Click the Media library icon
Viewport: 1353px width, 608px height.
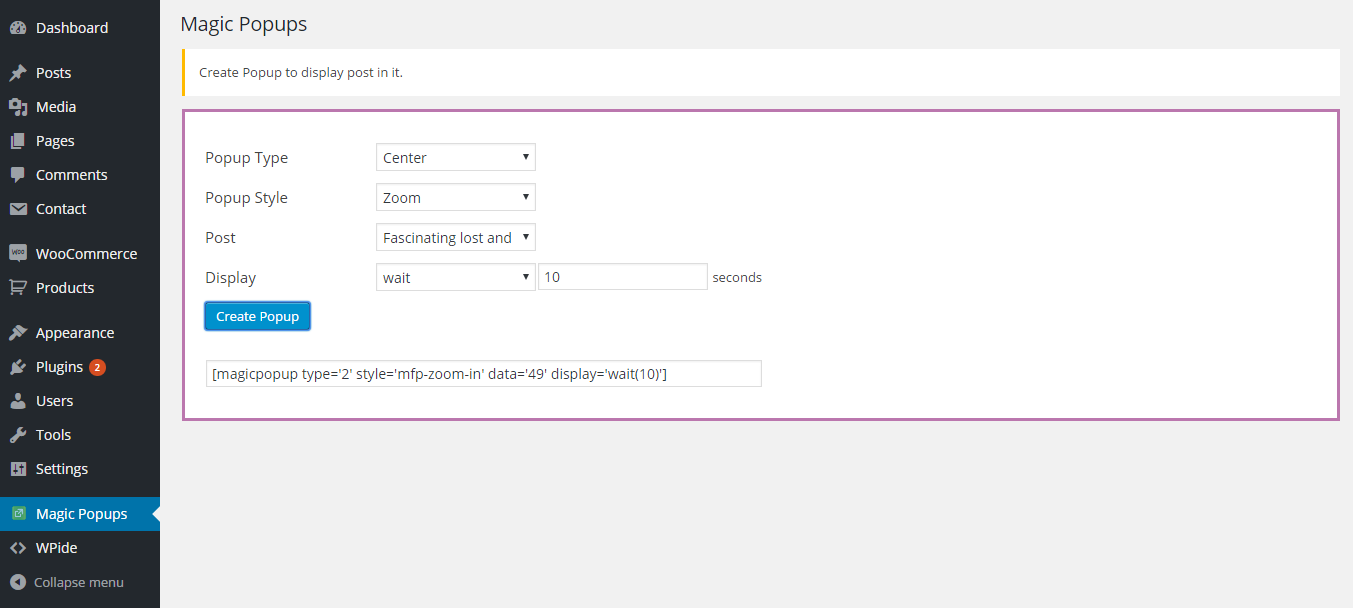tap(17, 107)
